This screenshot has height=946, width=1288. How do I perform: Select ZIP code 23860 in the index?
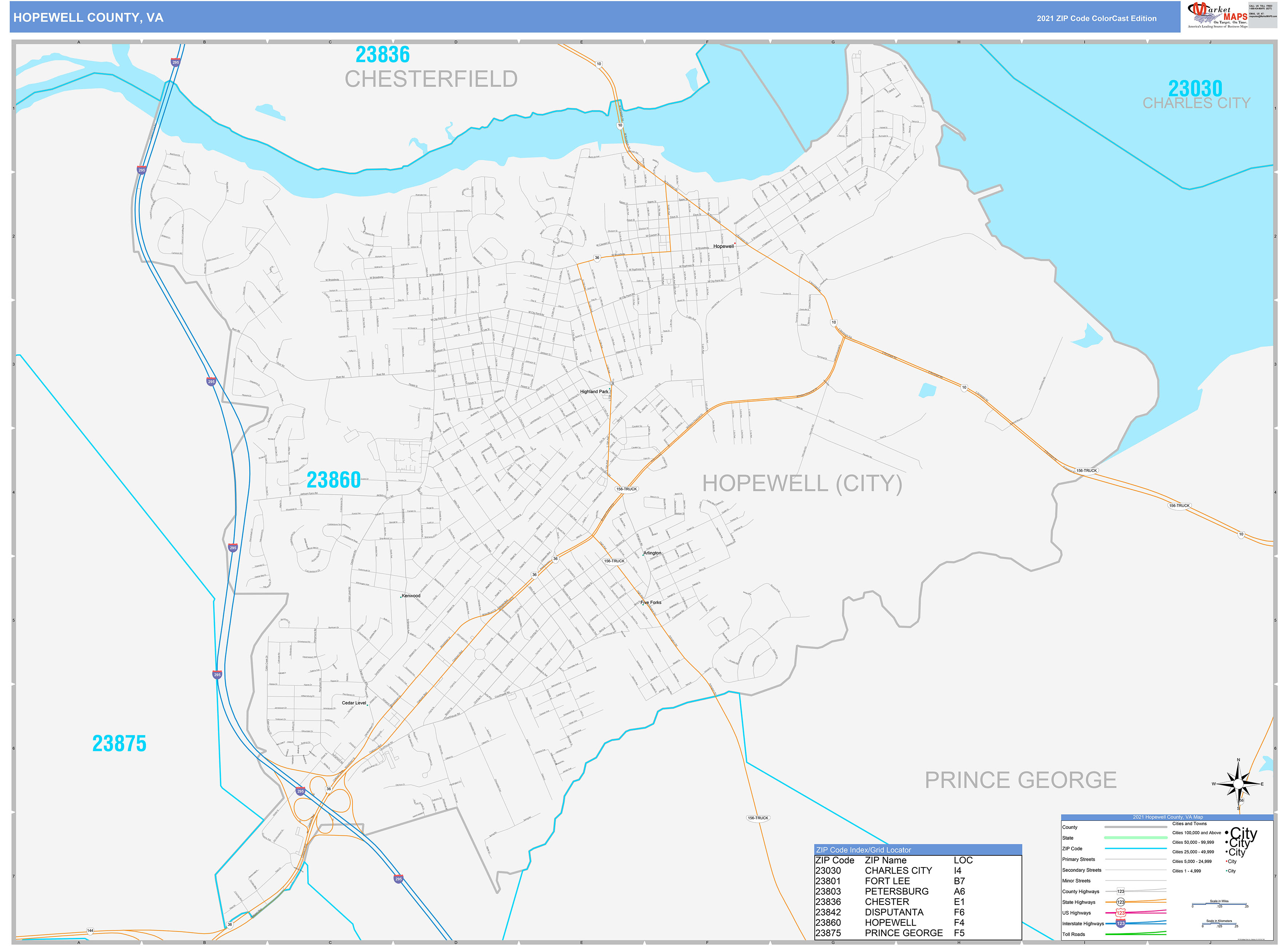828,922
